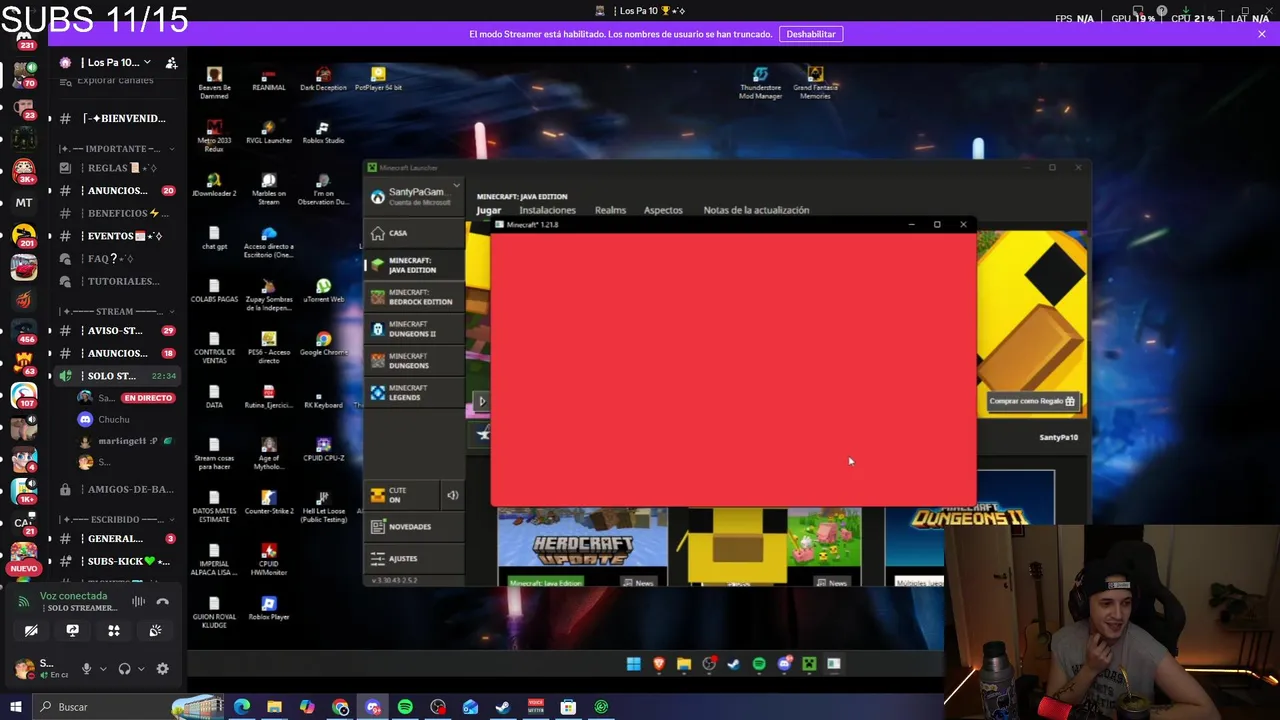This screenshot has height=720, width=1280.
Task: Select the uTorrent Web desktop shortcut
Action: 323,291
